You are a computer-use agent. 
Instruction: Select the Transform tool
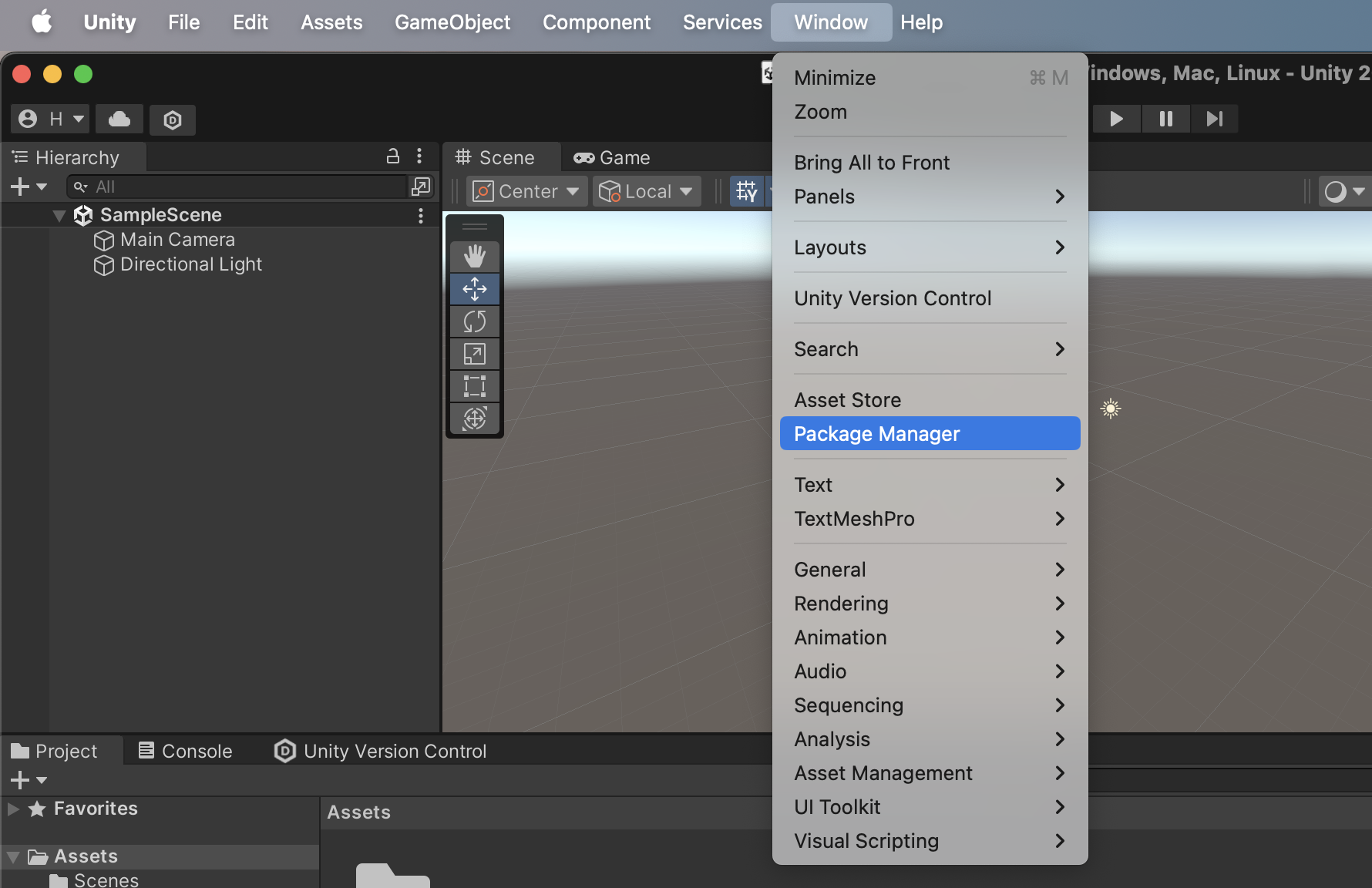[x=475, y=419]
